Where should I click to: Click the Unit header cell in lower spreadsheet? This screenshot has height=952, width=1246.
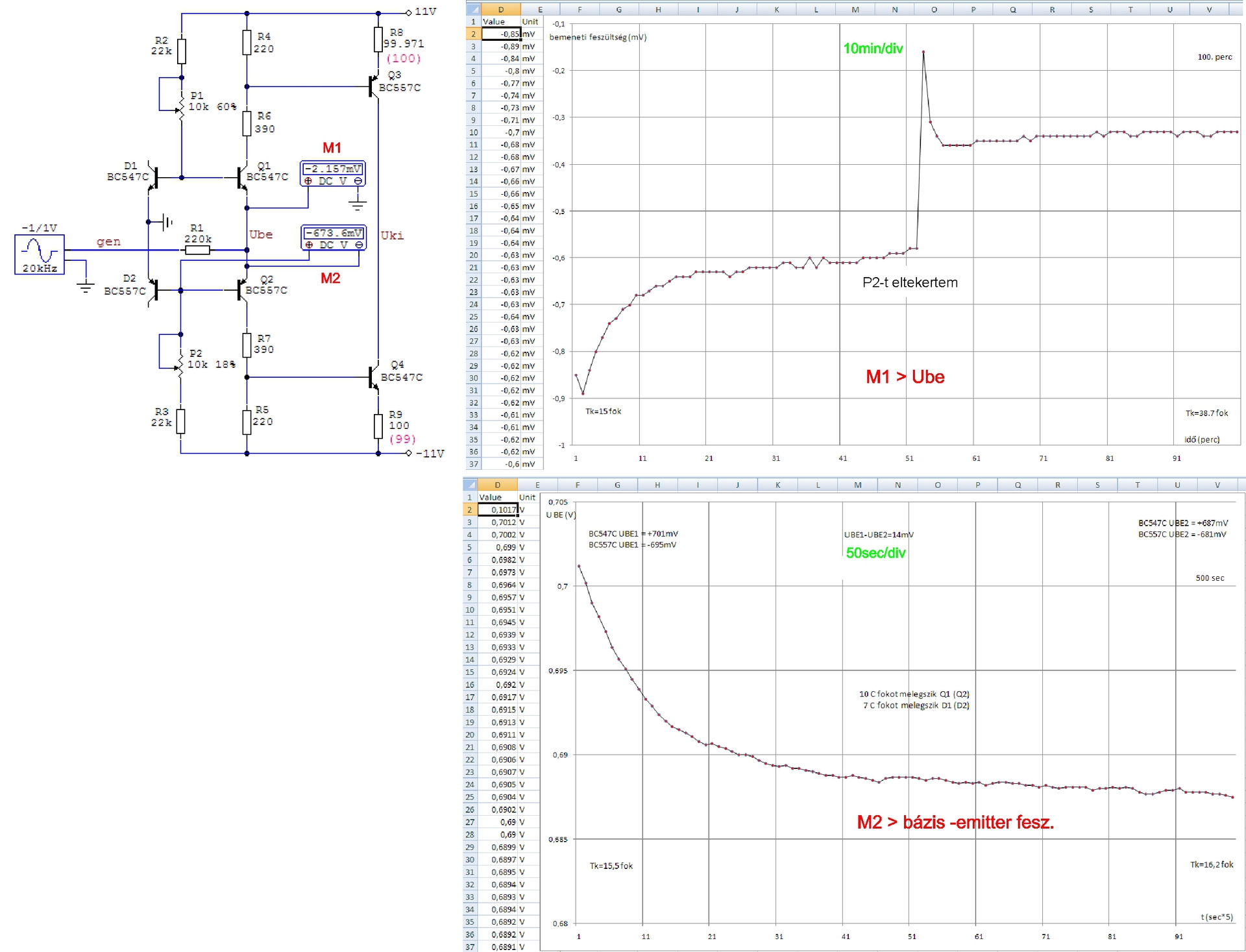pyautogui.click(x=527, y=497)
